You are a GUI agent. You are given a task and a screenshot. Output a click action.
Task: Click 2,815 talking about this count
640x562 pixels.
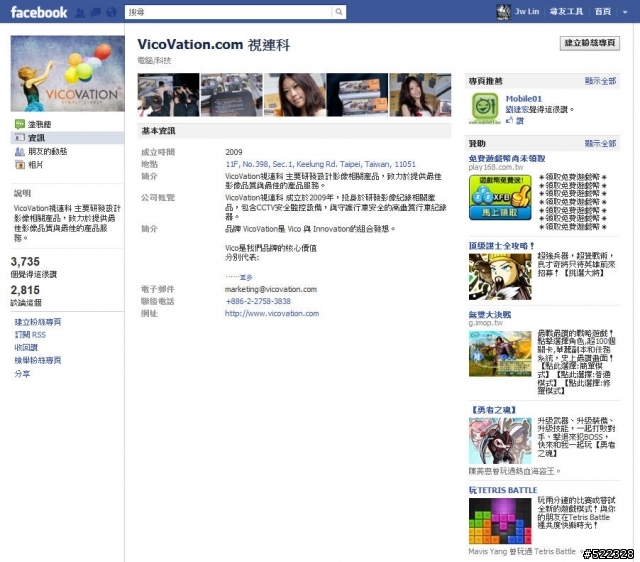tap(25, 290)
